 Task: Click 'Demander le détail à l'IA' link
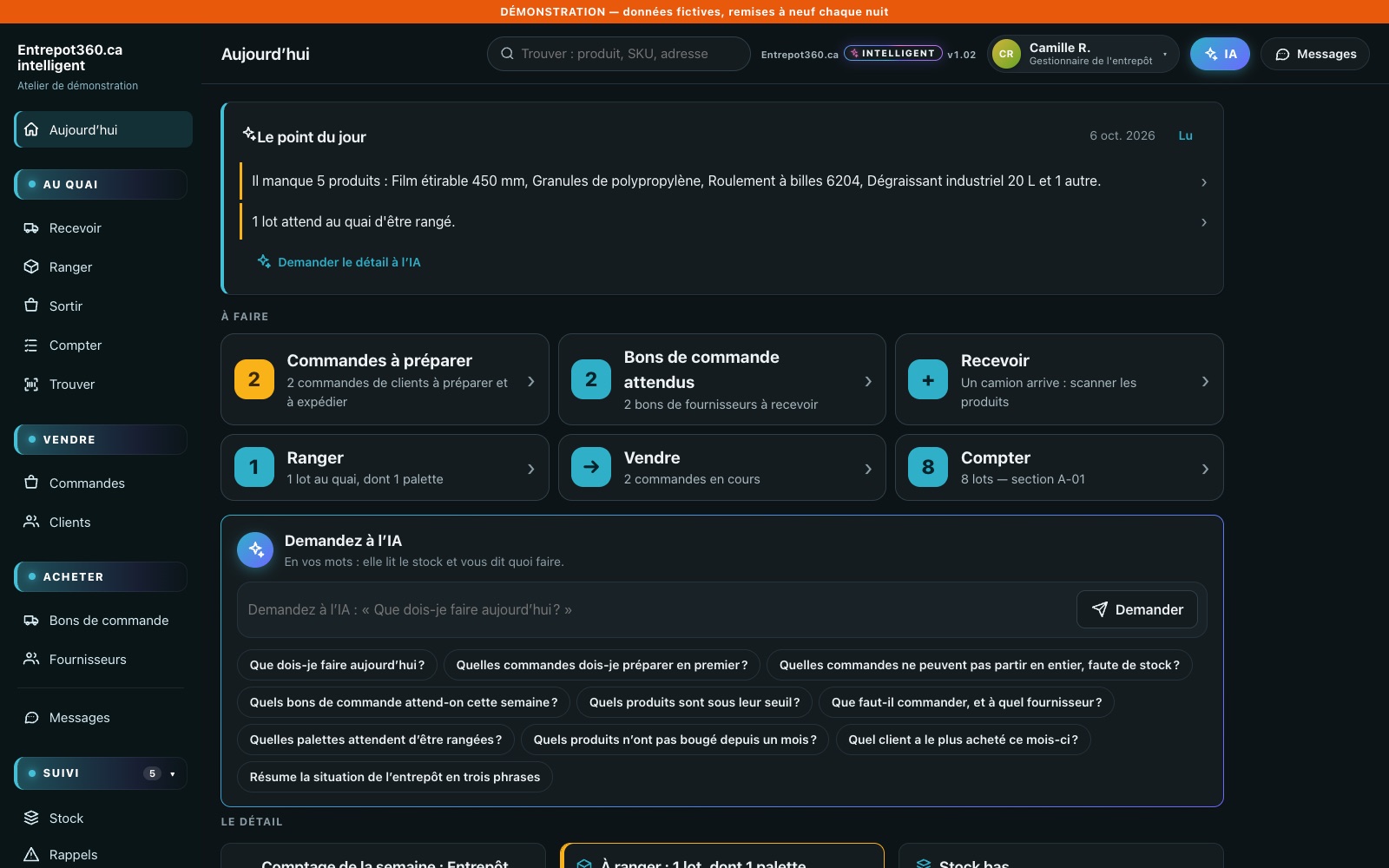(x=339, y=262)
